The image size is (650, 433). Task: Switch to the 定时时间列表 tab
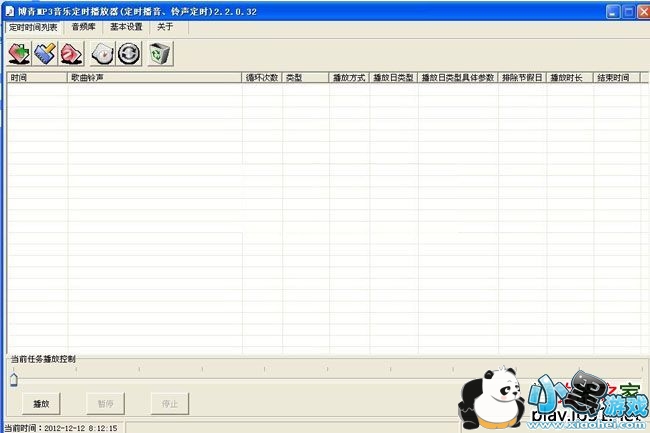[x=33, y=27]
